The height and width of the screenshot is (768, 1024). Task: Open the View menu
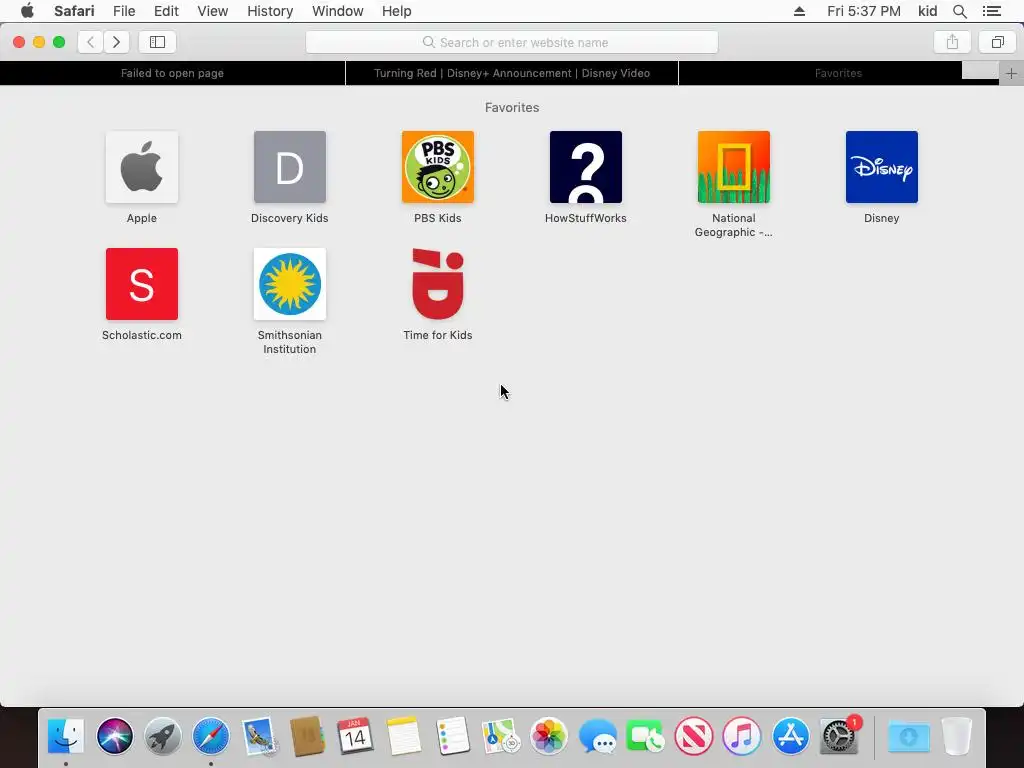213,11
